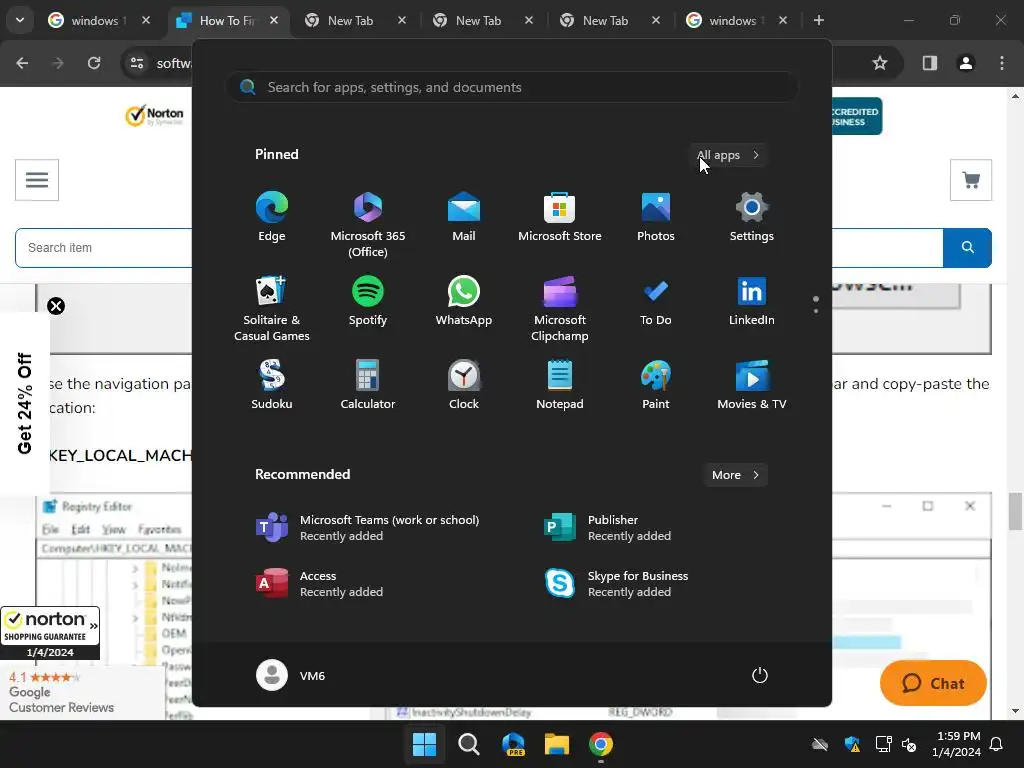
Task: Open File Explorer from the taskbar
Action: pyautogui.click(x=557, y=744)
